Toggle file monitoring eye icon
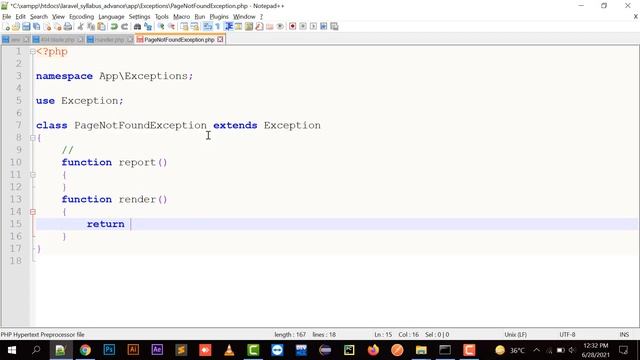 tap(280, 27)
